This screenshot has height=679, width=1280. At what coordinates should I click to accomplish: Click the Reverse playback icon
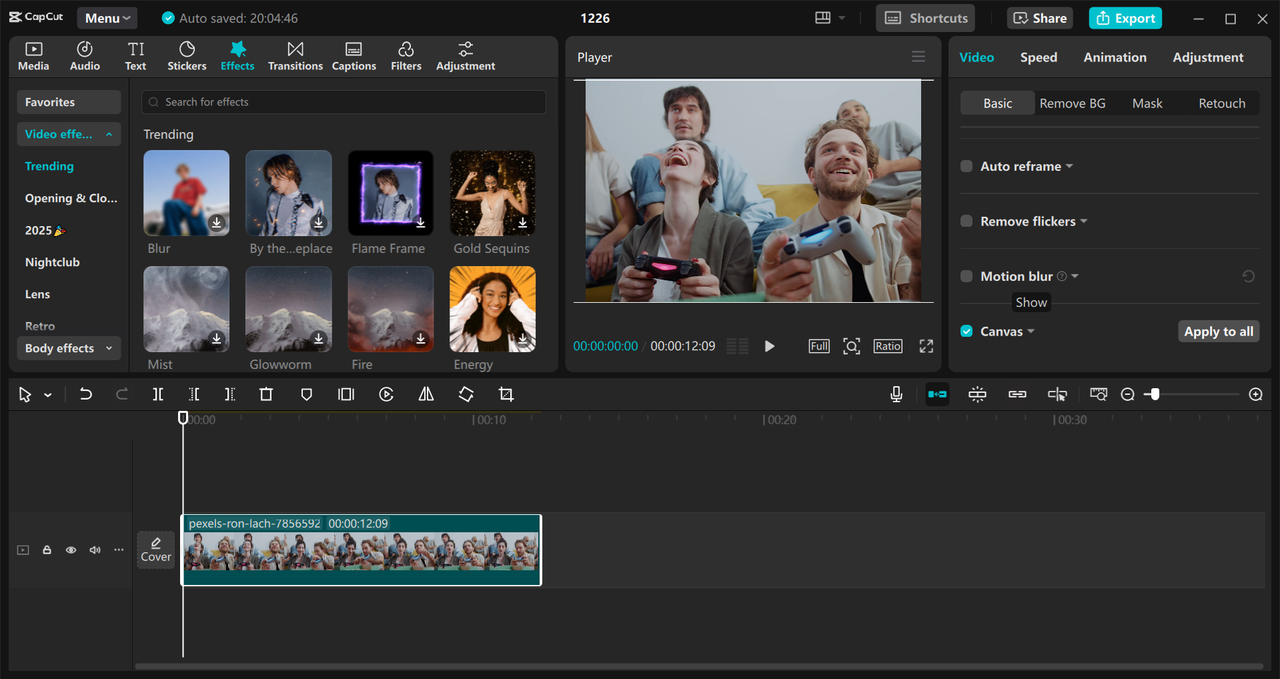pos(386,395)
